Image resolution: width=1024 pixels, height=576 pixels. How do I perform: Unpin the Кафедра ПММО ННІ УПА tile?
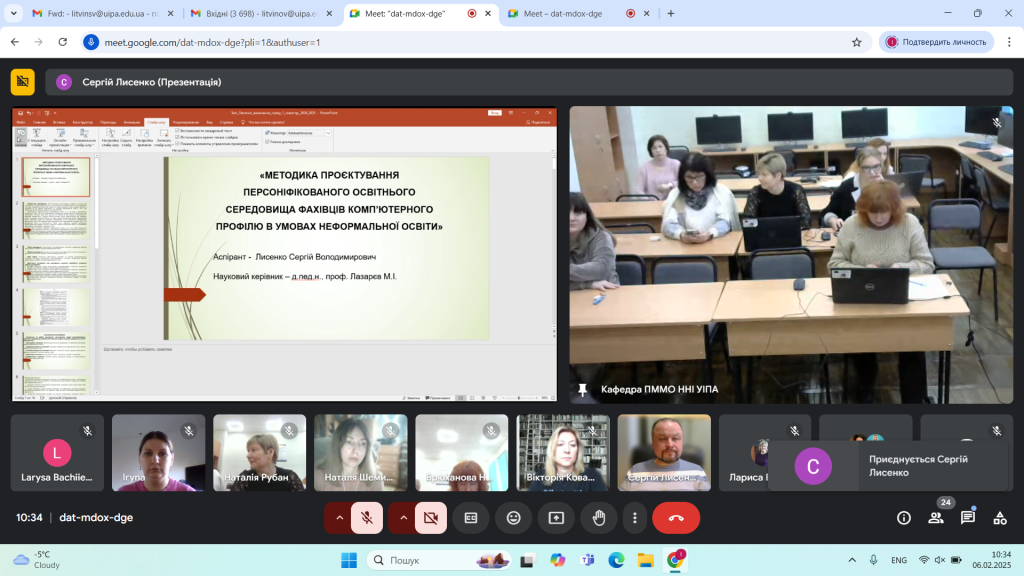tap(583, 390)
